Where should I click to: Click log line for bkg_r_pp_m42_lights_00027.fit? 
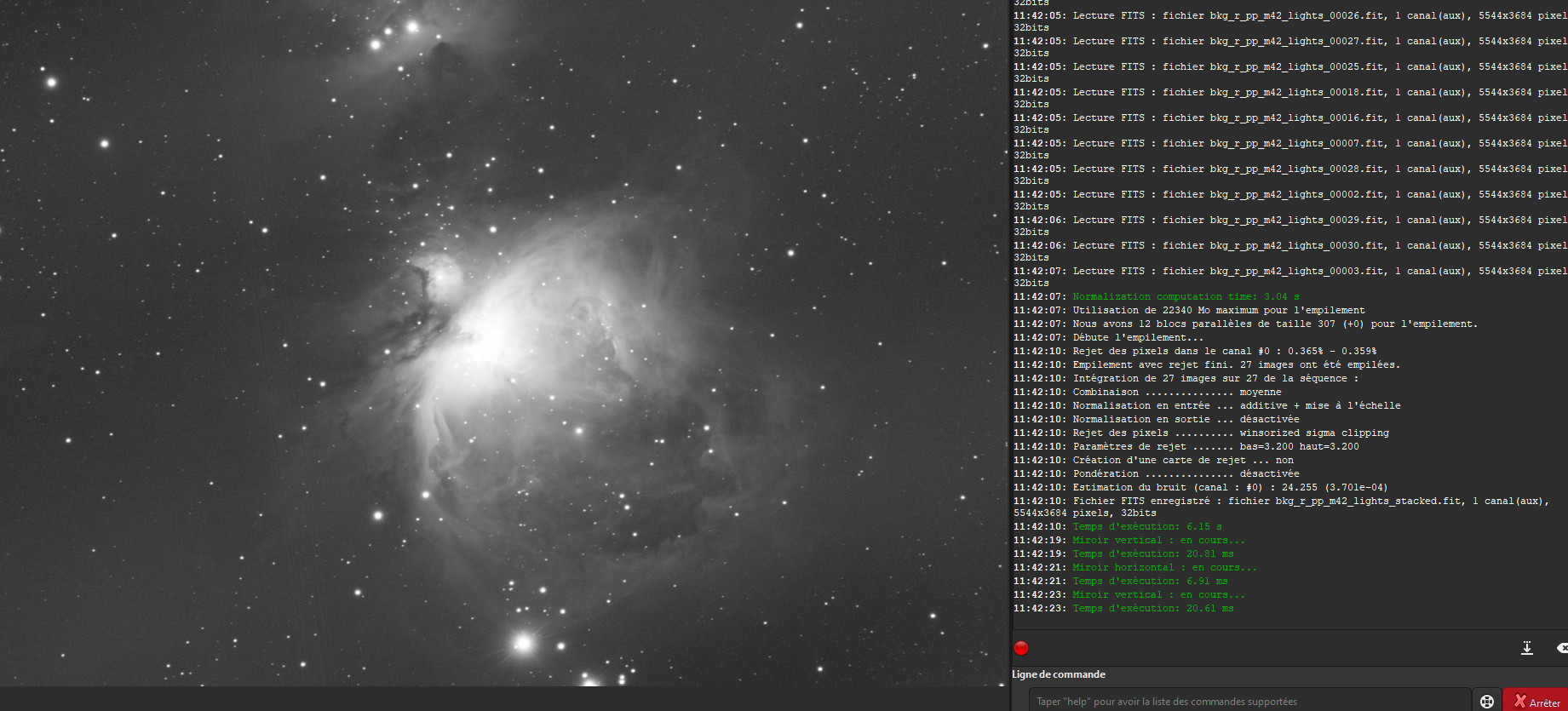point(1289,47)
